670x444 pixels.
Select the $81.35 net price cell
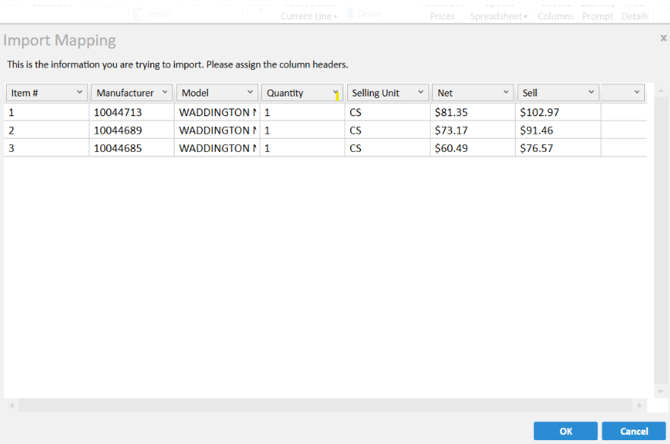[x=473, y=112]
